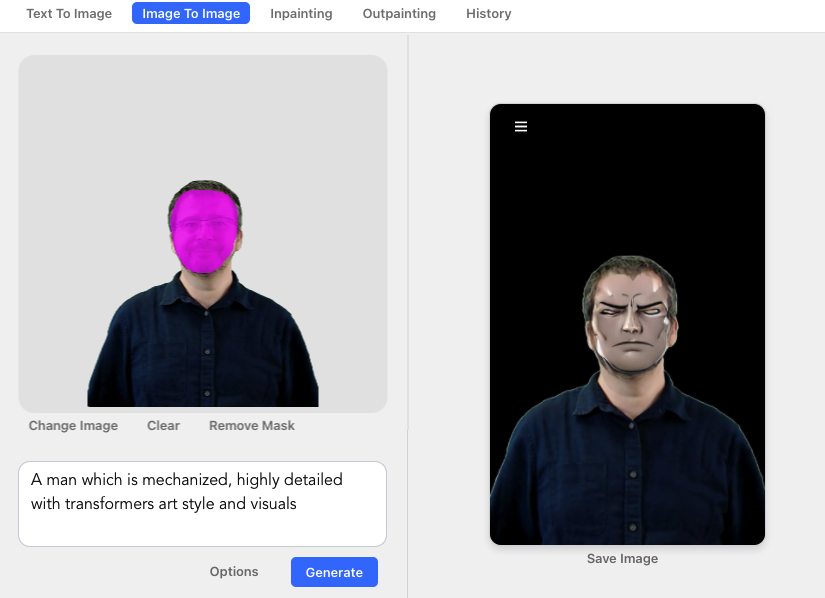825x598 pixels.
Task: Hit the blue Generate button
Action: point(334,572)
